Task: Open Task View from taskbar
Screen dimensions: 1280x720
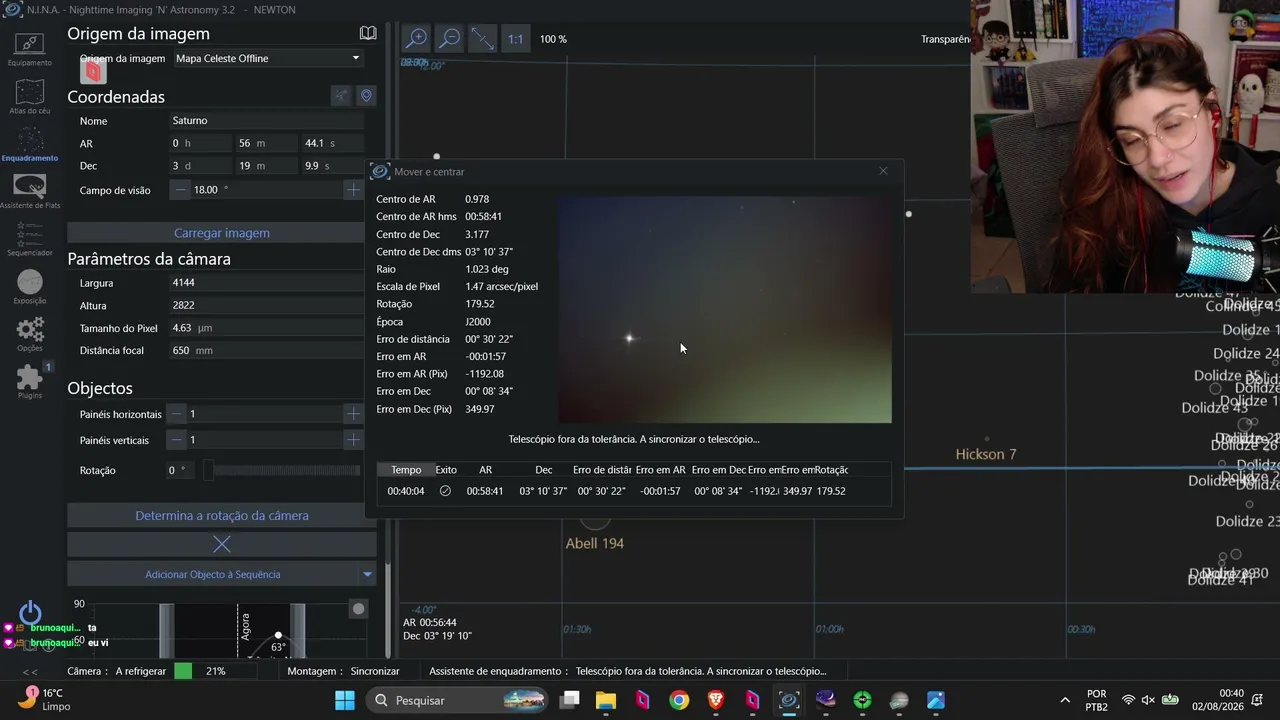Action: (570, 700)
